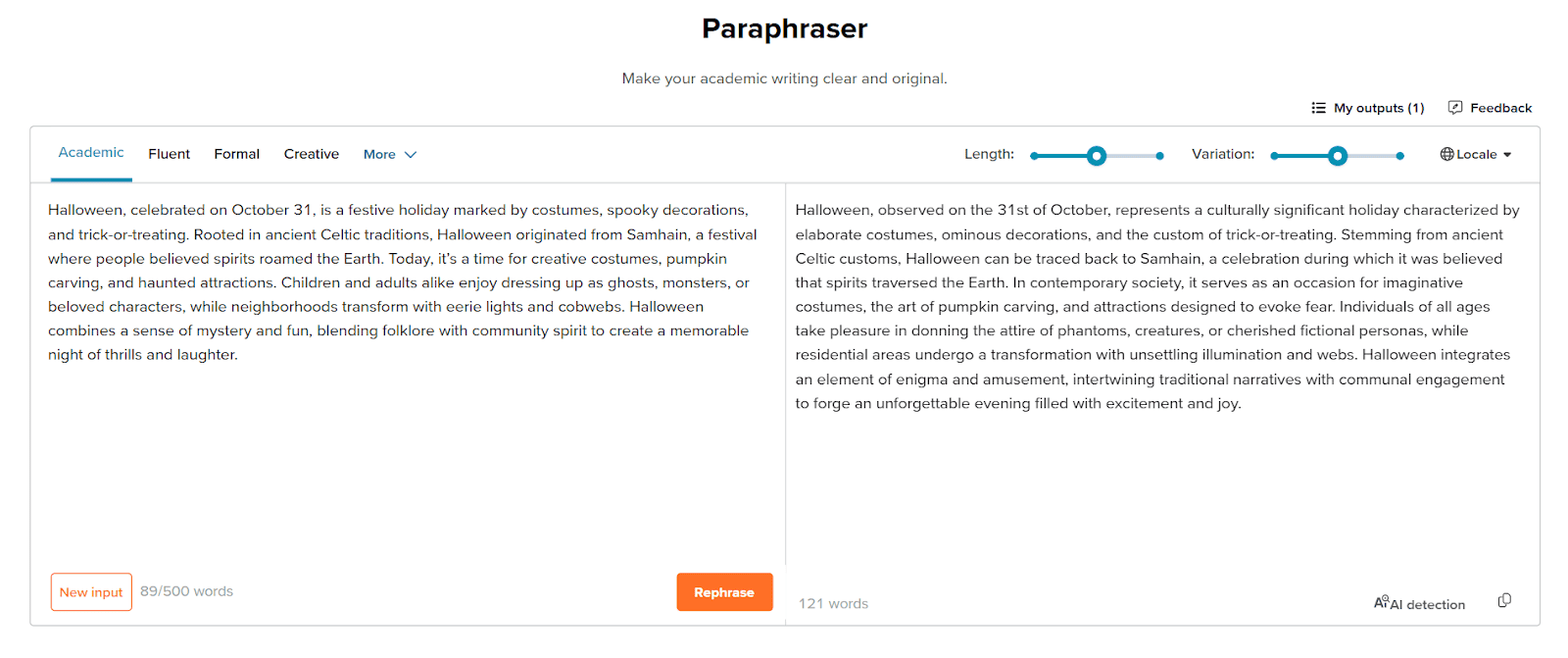The image size is (1568, 658).
Task: Click the Rephrase button
Action: pos(724,592)
